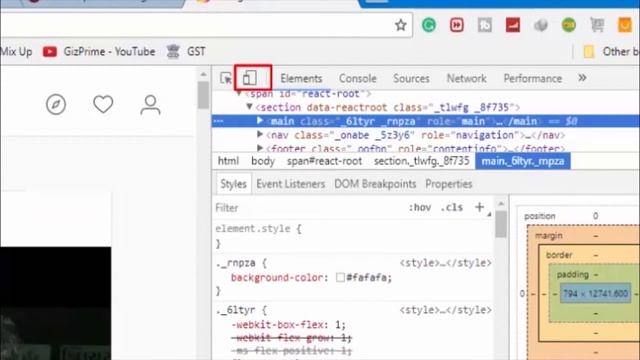Click the gray square extension icon
Viewport: 640px width, 360px height.
pos(484,25)
